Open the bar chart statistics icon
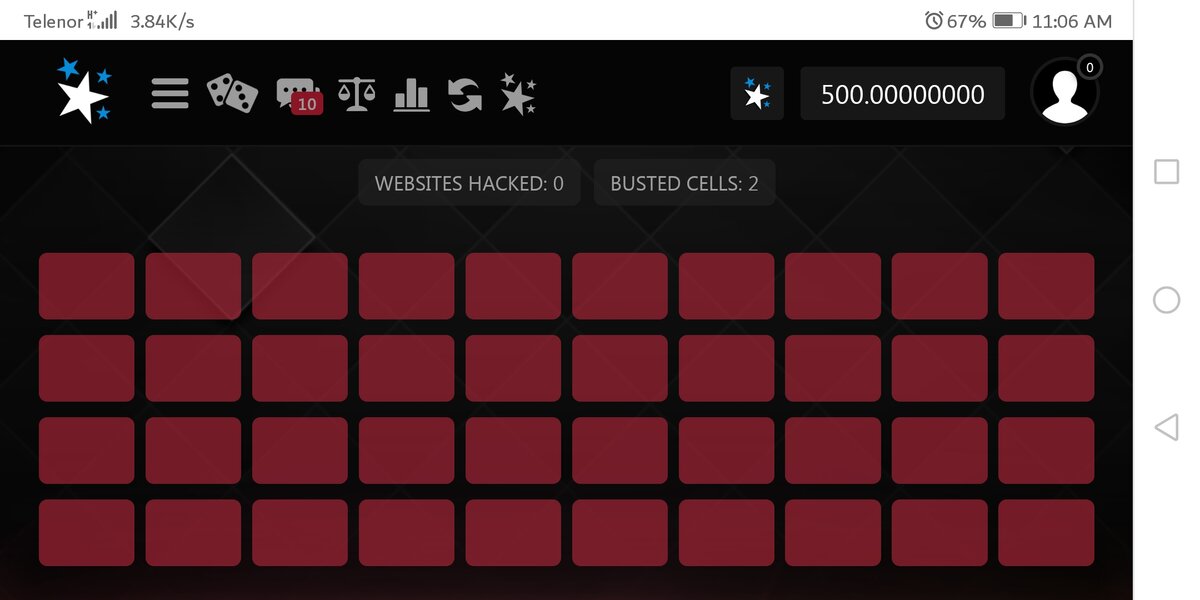This screenshot has width=1200, height=600. 411,94
